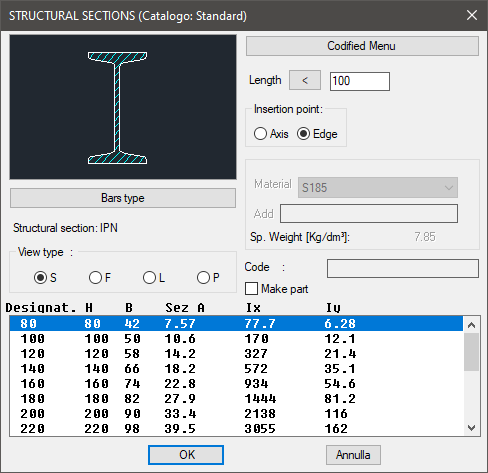Click the list scrollbar thumb
Screen dimensions: 488x473
[471, 352]
